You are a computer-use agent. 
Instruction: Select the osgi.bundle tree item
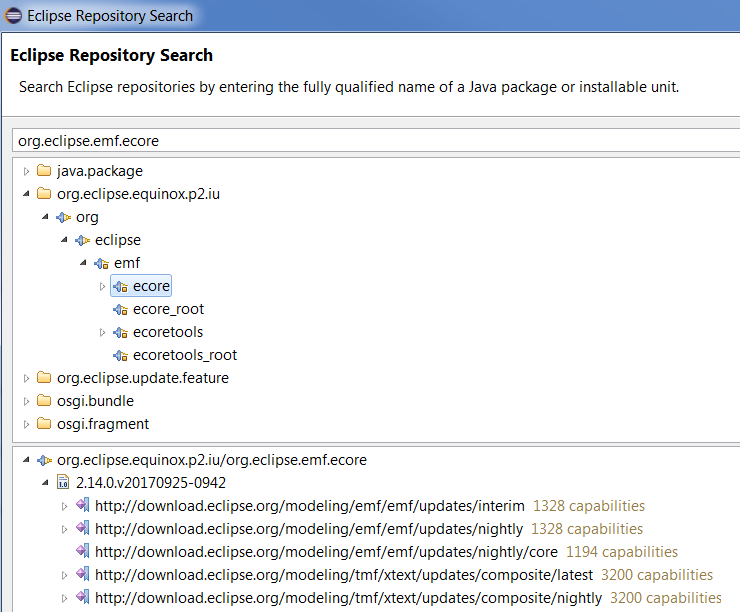tap(95, 401)
